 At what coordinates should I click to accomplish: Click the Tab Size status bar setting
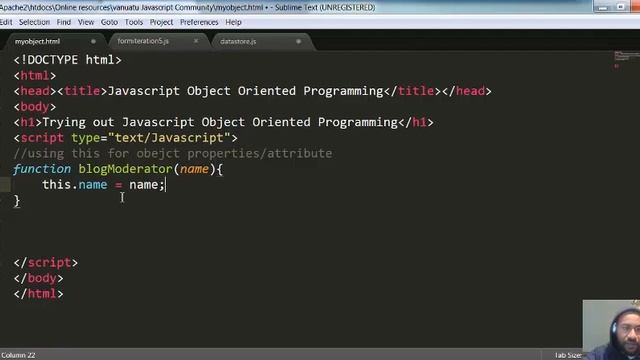click(x=568, y=355)
